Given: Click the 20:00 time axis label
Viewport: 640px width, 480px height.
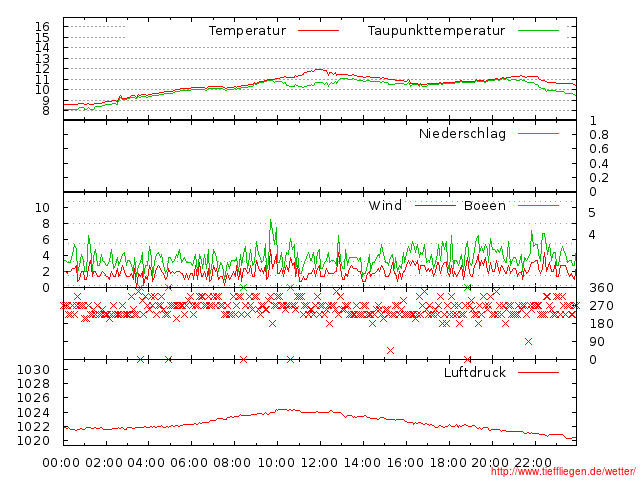Looking at the screenshot, I should coord(490,462).
